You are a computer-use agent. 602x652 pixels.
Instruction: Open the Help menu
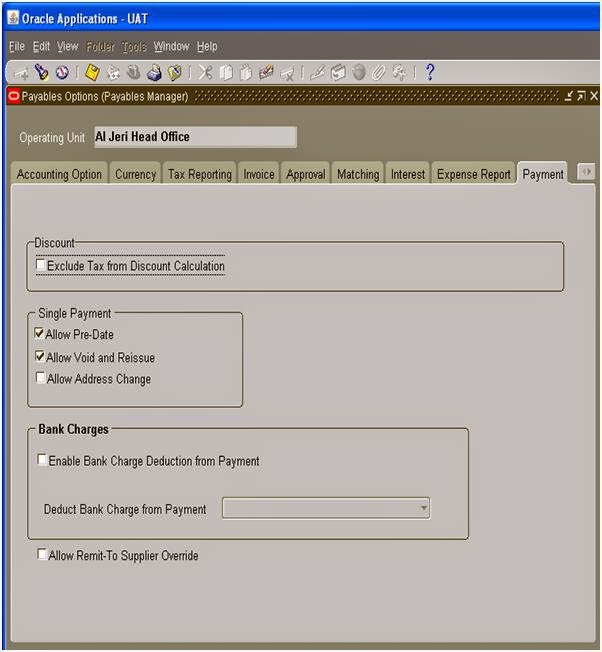[x=207, y=46]
